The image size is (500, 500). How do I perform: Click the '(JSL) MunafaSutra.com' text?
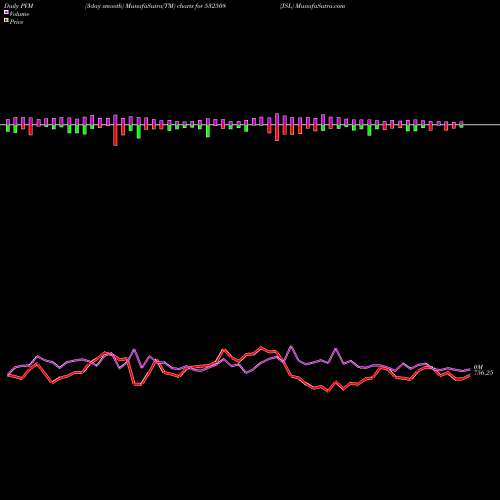point(313,6)
